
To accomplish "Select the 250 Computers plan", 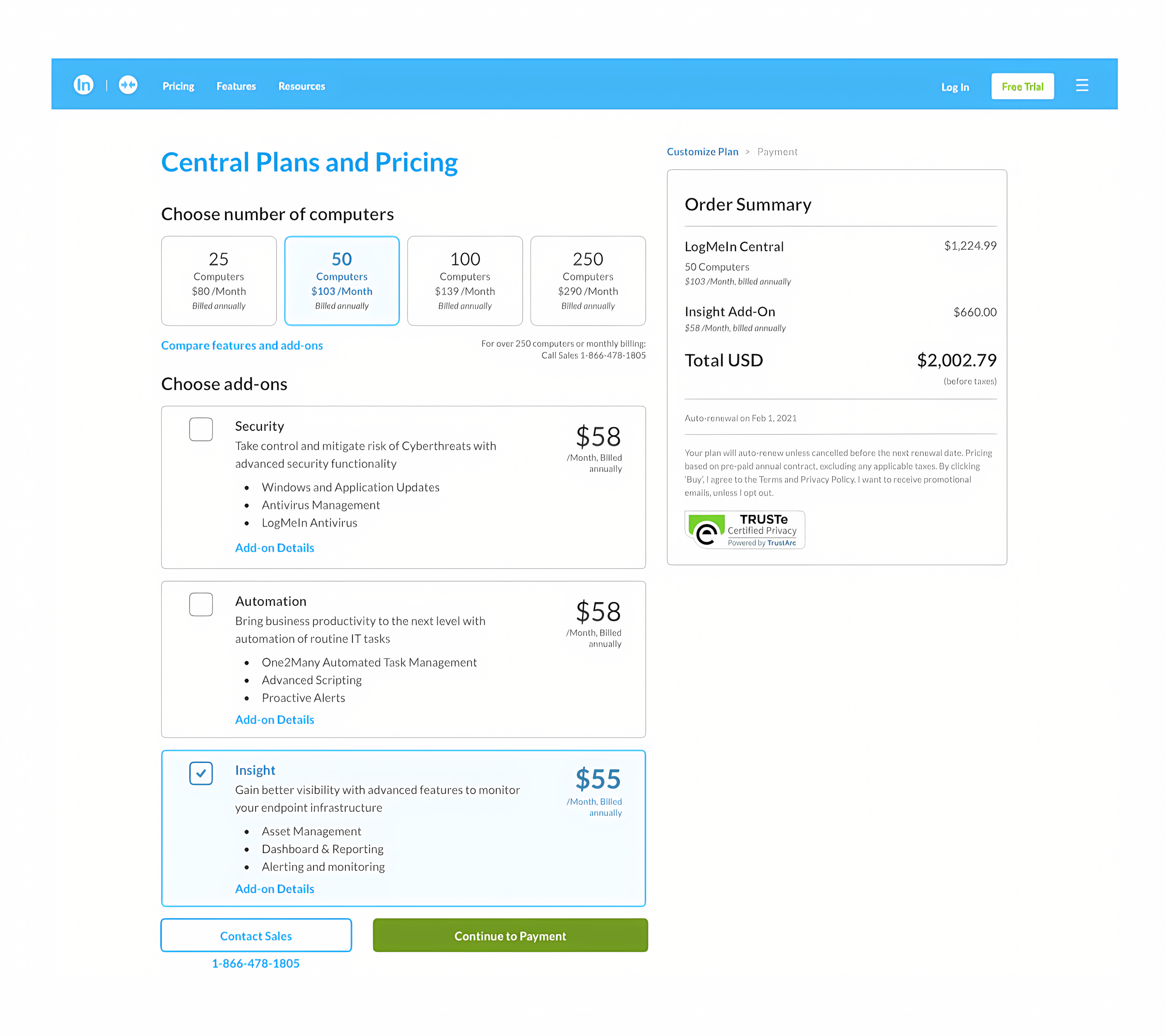I will click(588, 280).
